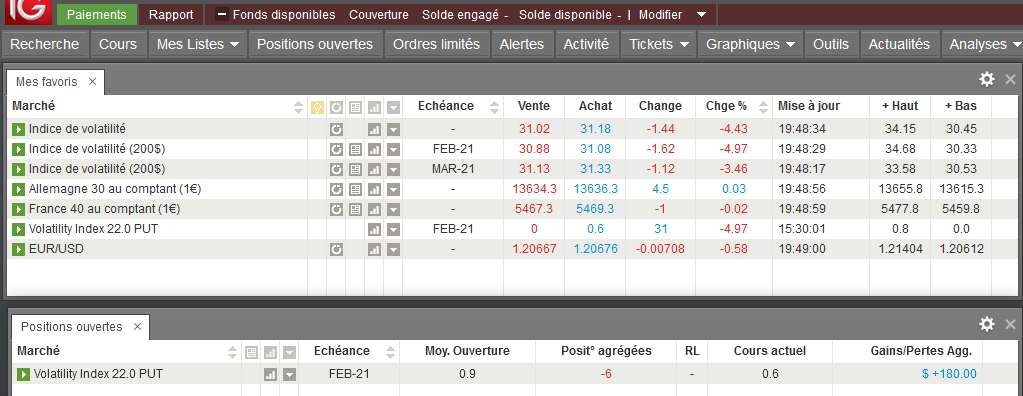Click Achat price 5469.3 for France 40
The image size is (1023, 396).
coord(596,209)
